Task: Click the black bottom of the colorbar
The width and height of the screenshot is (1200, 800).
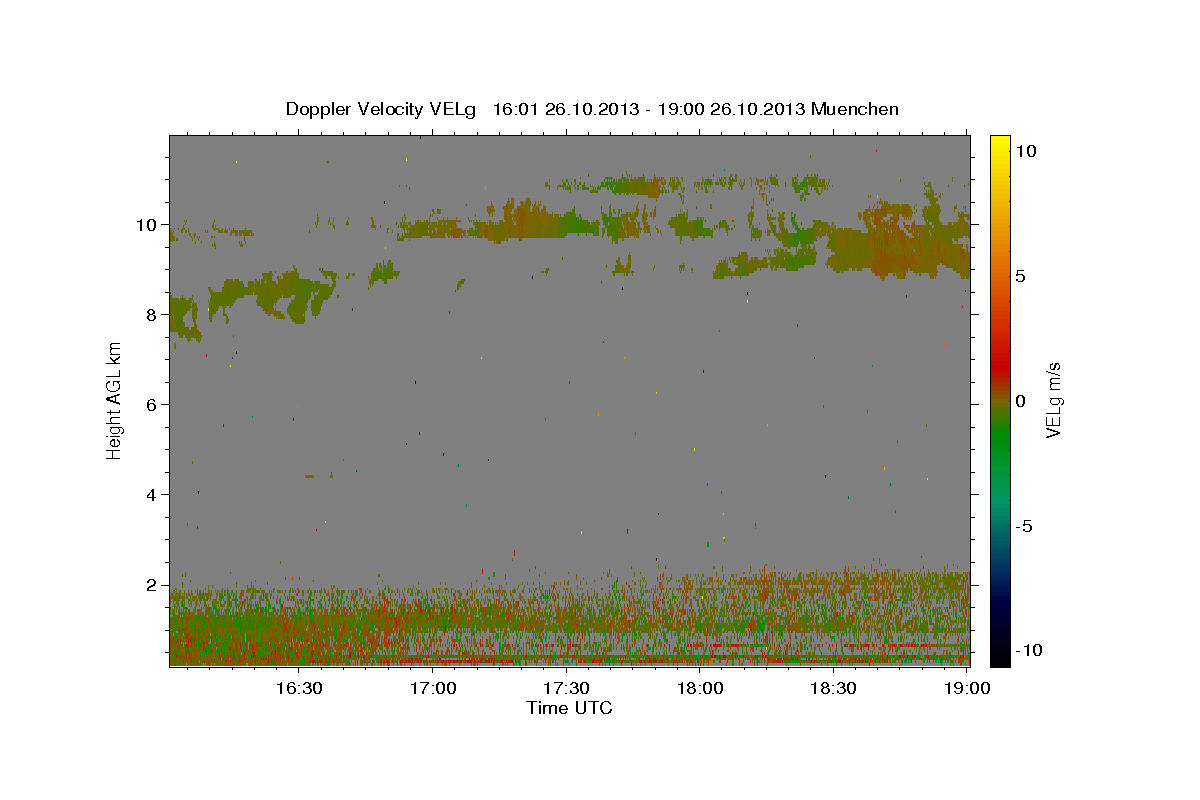Action: coord(1000,655)
